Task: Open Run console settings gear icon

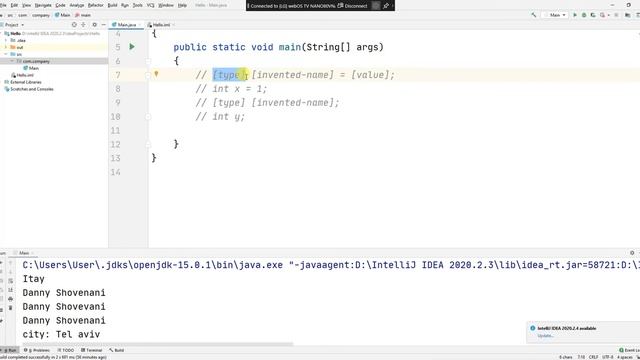Action: 632,253
